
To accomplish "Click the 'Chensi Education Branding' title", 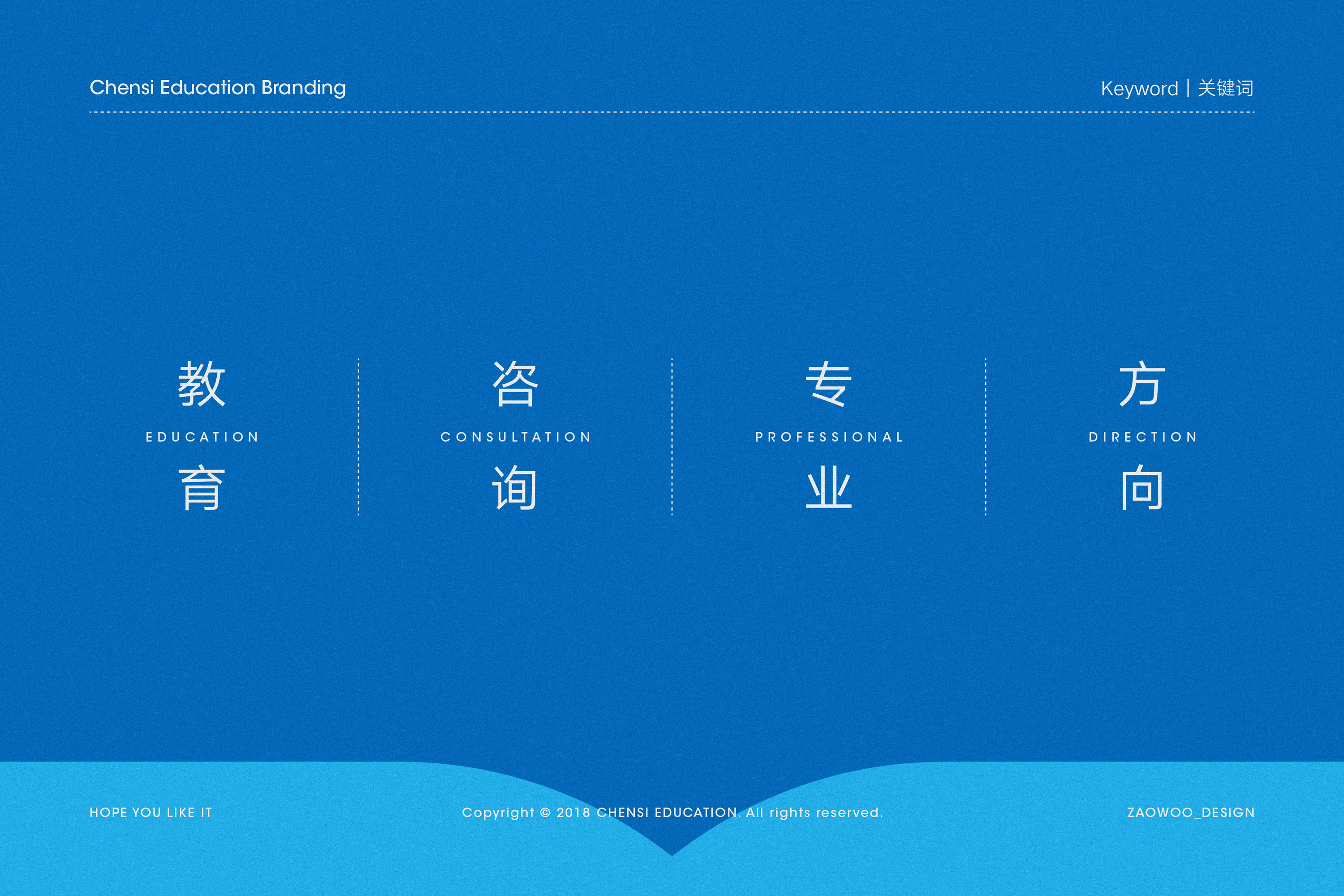I will [x=218, y=88].
